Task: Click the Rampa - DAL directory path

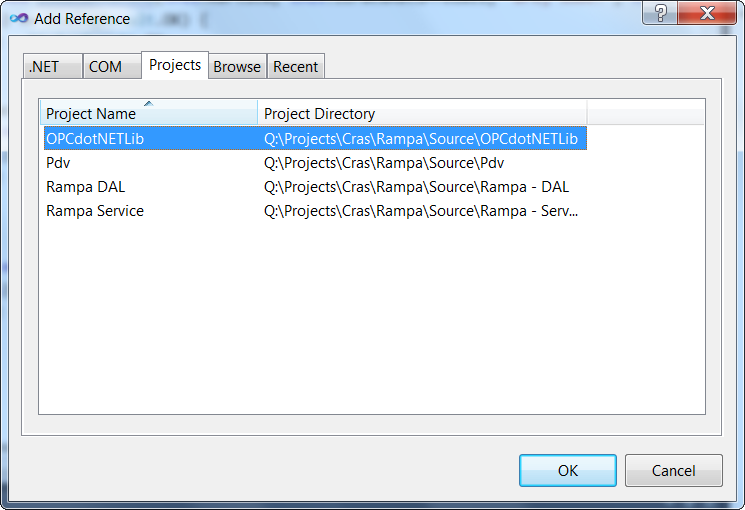Action: pyautogui.click(x=416, y=187)
